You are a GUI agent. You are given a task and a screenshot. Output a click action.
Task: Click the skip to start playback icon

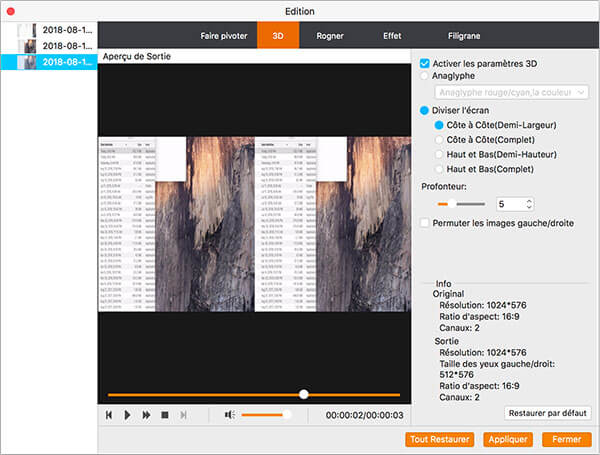tap(109, 414)
